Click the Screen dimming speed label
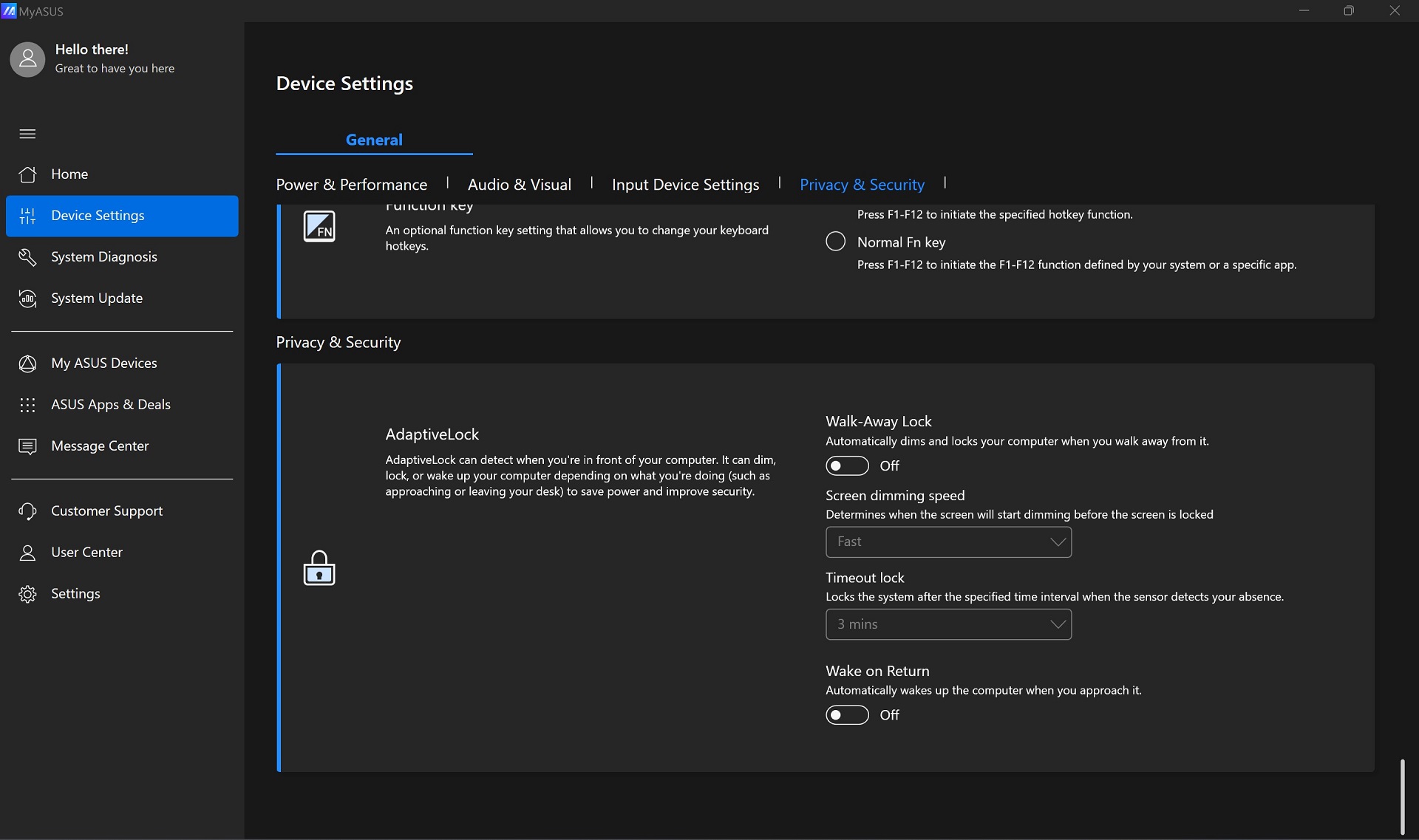 tap(895, 496)
